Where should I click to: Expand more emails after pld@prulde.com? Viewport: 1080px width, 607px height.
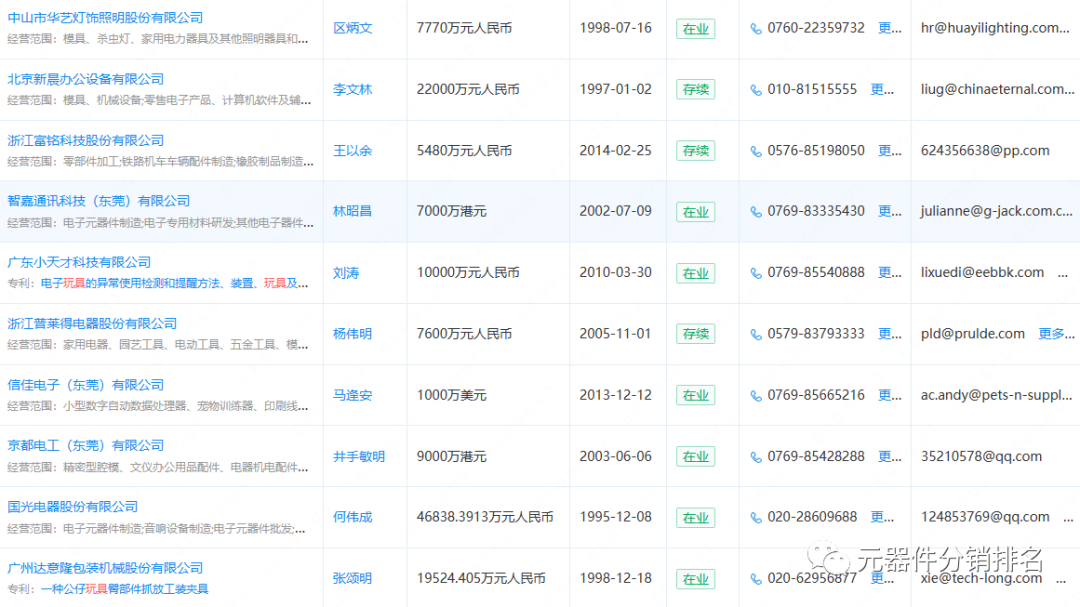tap(1057, 334)
